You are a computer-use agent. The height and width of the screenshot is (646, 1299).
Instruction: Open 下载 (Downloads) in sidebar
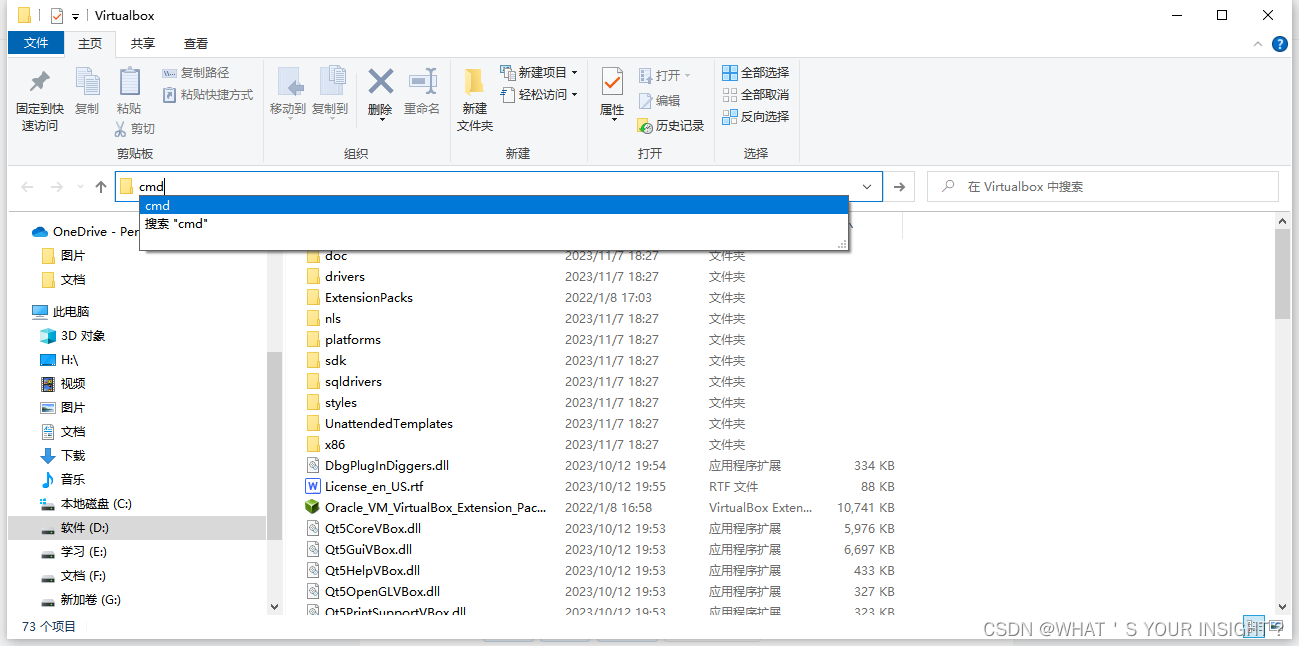click(x=62, y=456)
